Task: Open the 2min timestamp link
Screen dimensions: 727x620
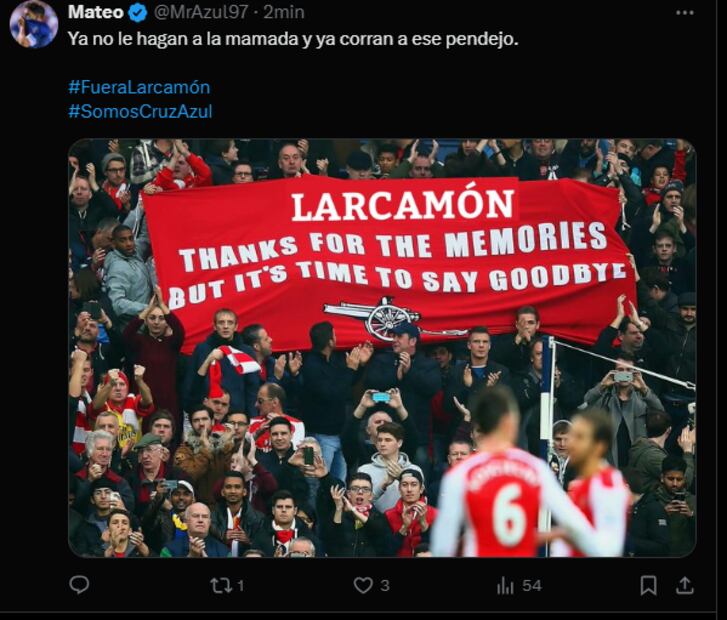Action: click(284, 12)
